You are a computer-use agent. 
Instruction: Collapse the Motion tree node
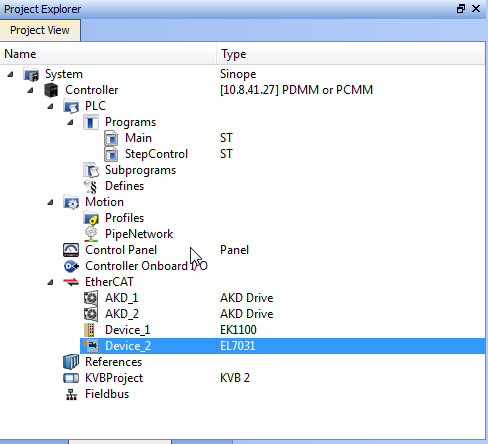50,202
